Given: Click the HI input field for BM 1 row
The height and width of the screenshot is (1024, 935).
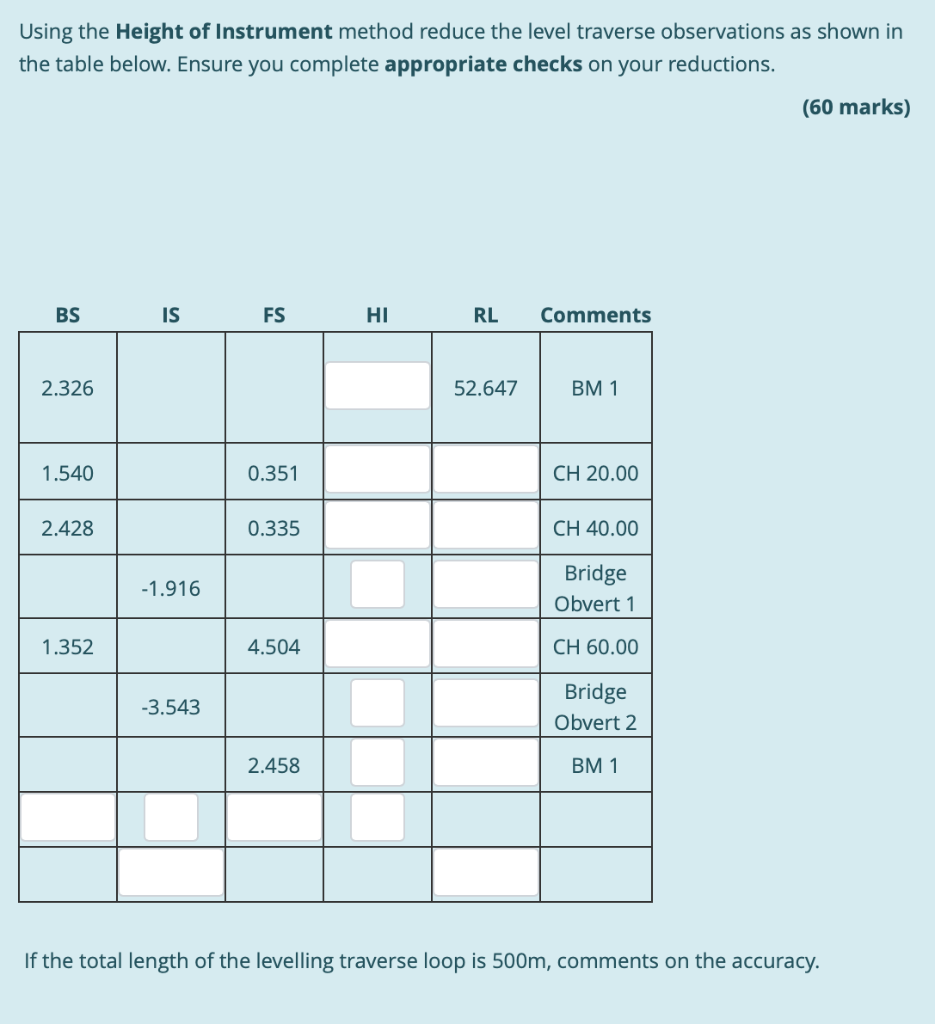Looking at the screenshot, I should [x=375, y=383].
